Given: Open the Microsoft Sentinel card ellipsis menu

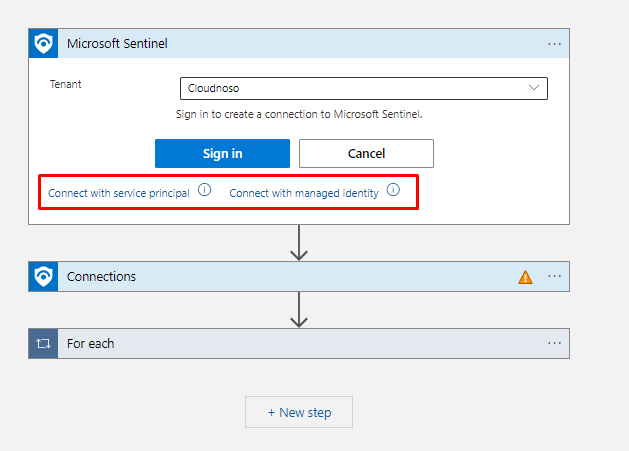Looking at the screenshot, I should pos(555,43).
